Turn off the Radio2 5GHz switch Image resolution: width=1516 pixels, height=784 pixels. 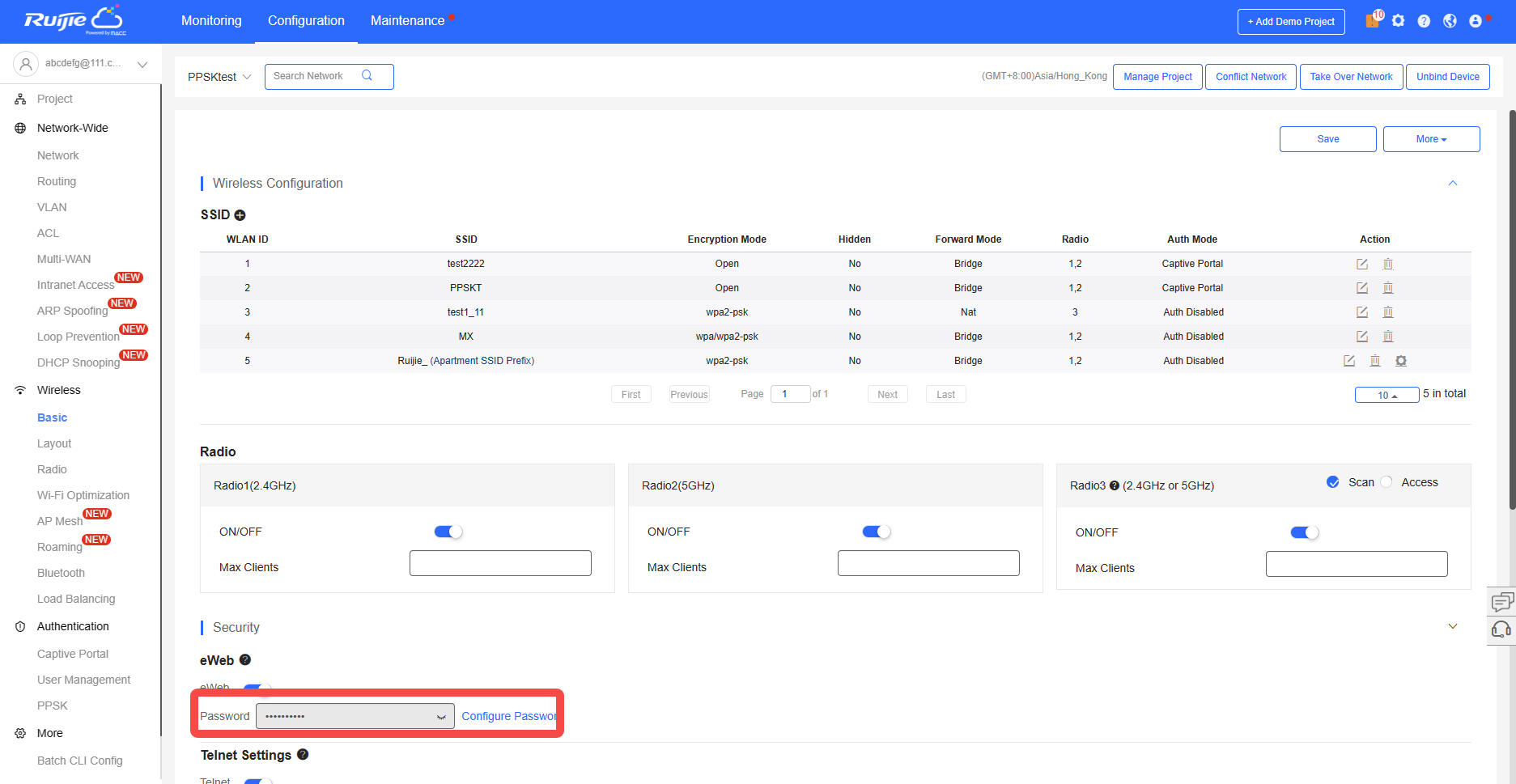[876, 532]
